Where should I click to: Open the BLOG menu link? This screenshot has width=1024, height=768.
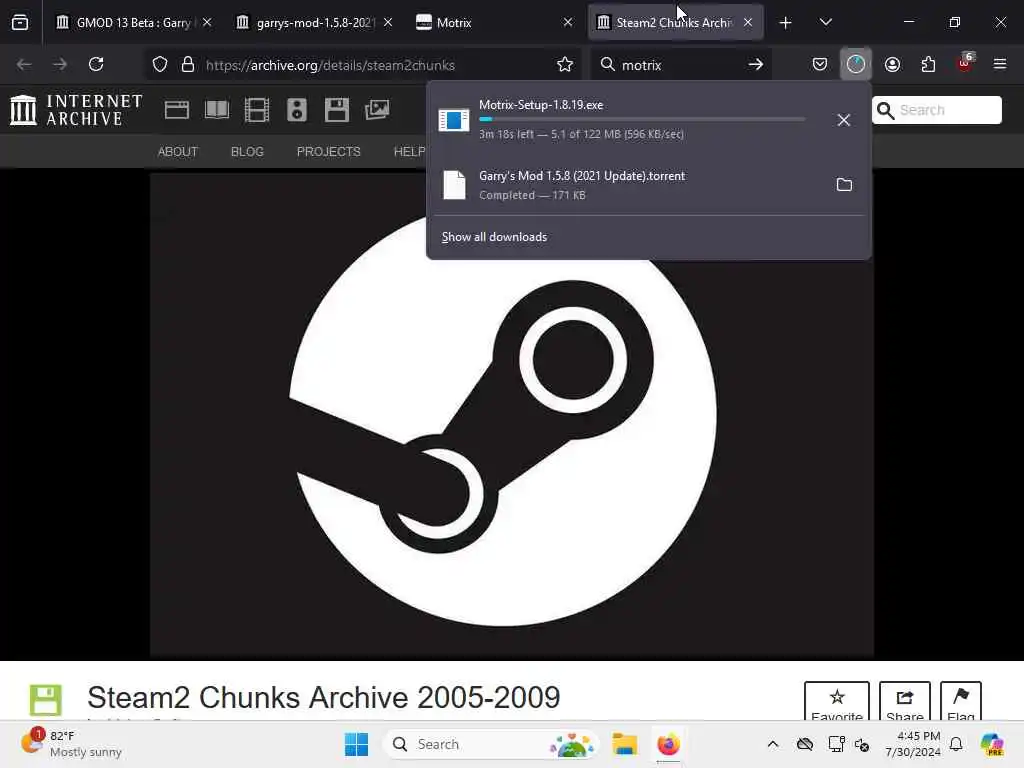(x=247, y=152)
